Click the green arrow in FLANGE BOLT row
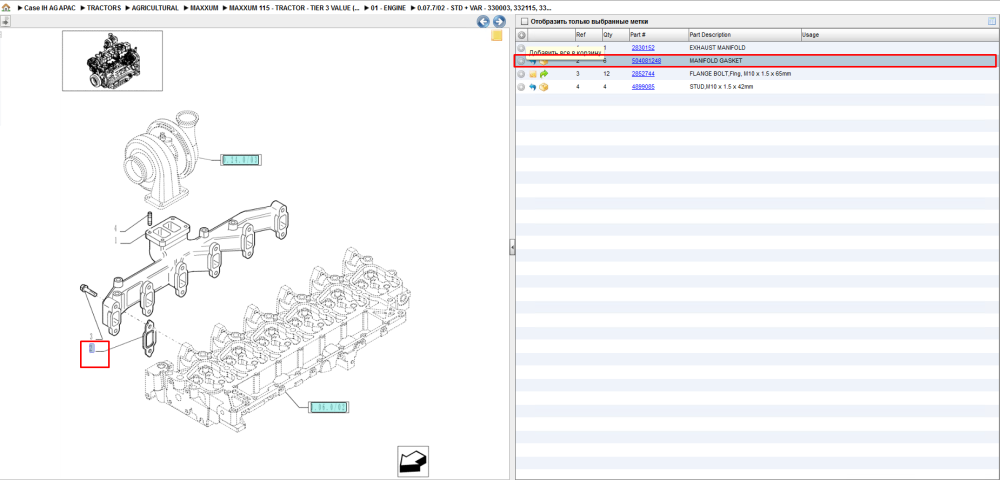 pyautogui.click(x=544, y=74)
